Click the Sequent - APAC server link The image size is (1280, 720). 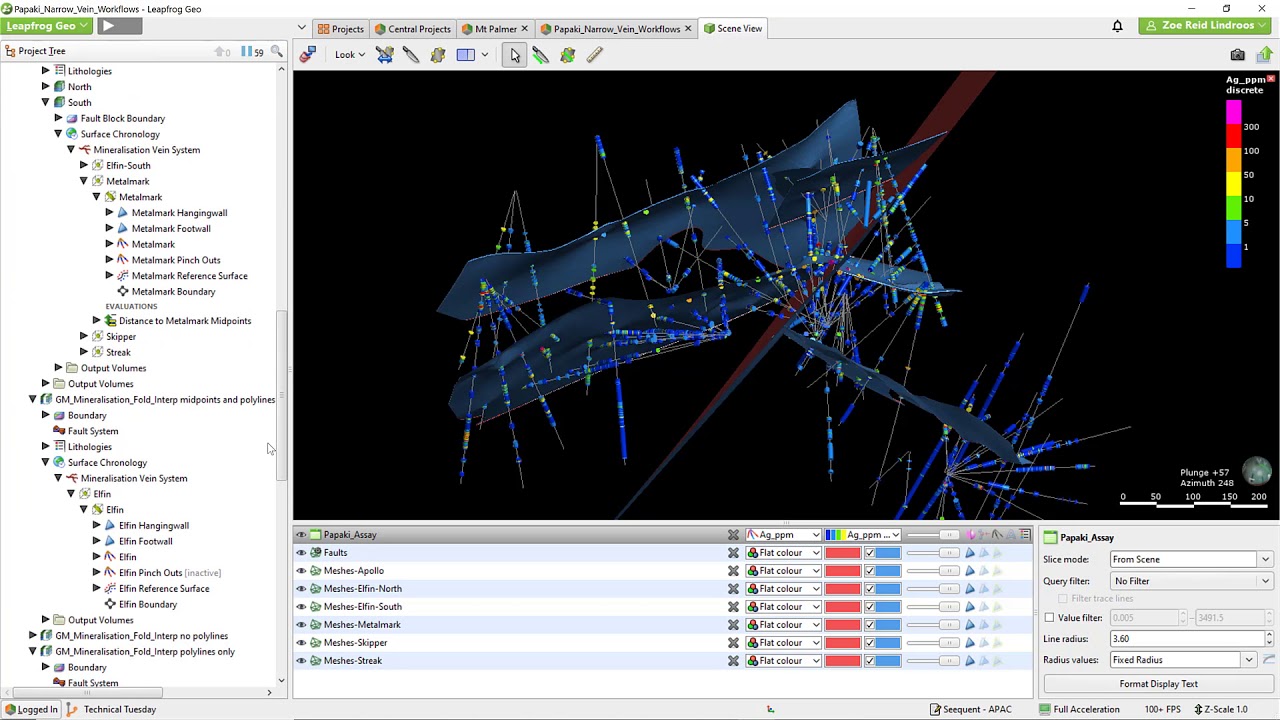coord(970,709)
